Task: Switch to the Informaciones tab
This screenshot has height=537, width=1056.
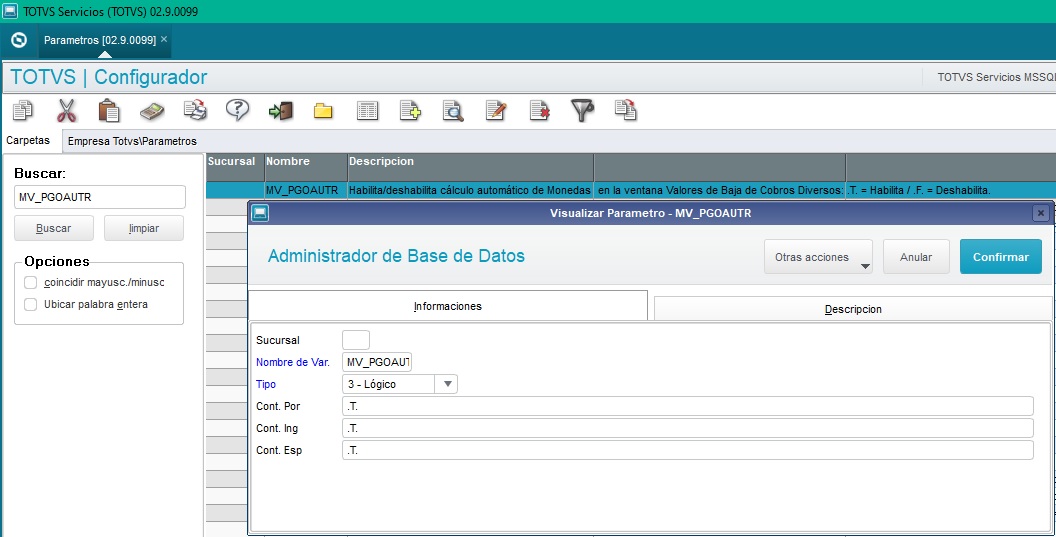Action: click(448, 306)
